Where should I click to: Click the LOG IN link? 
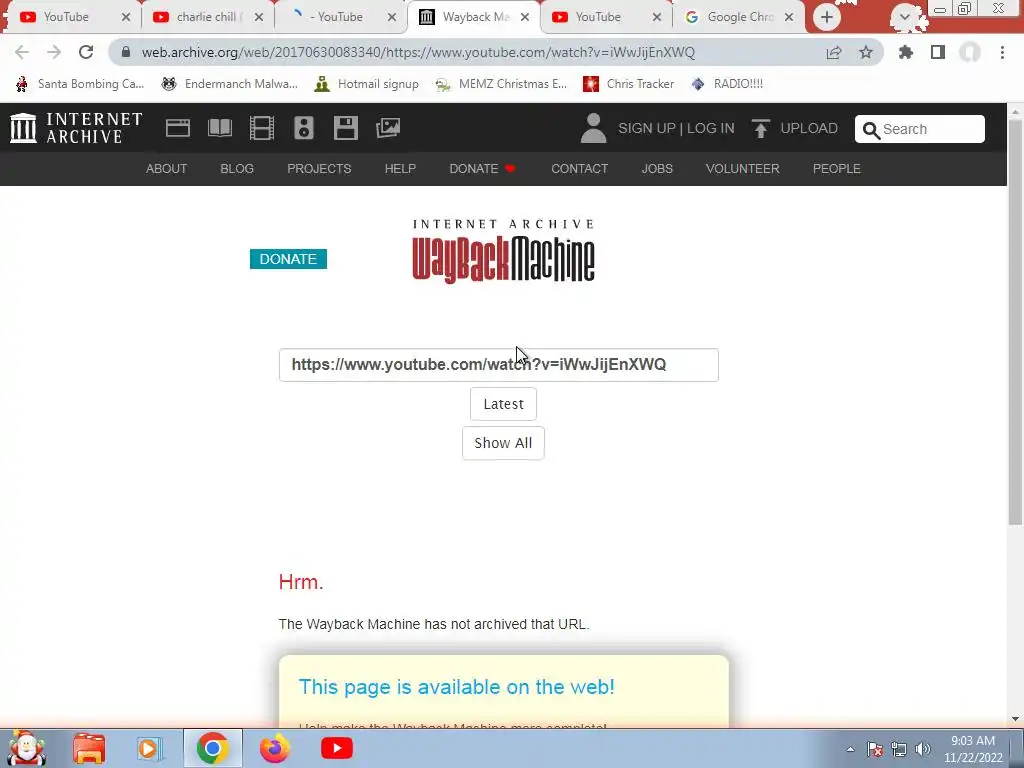click(x=711, y=128)
